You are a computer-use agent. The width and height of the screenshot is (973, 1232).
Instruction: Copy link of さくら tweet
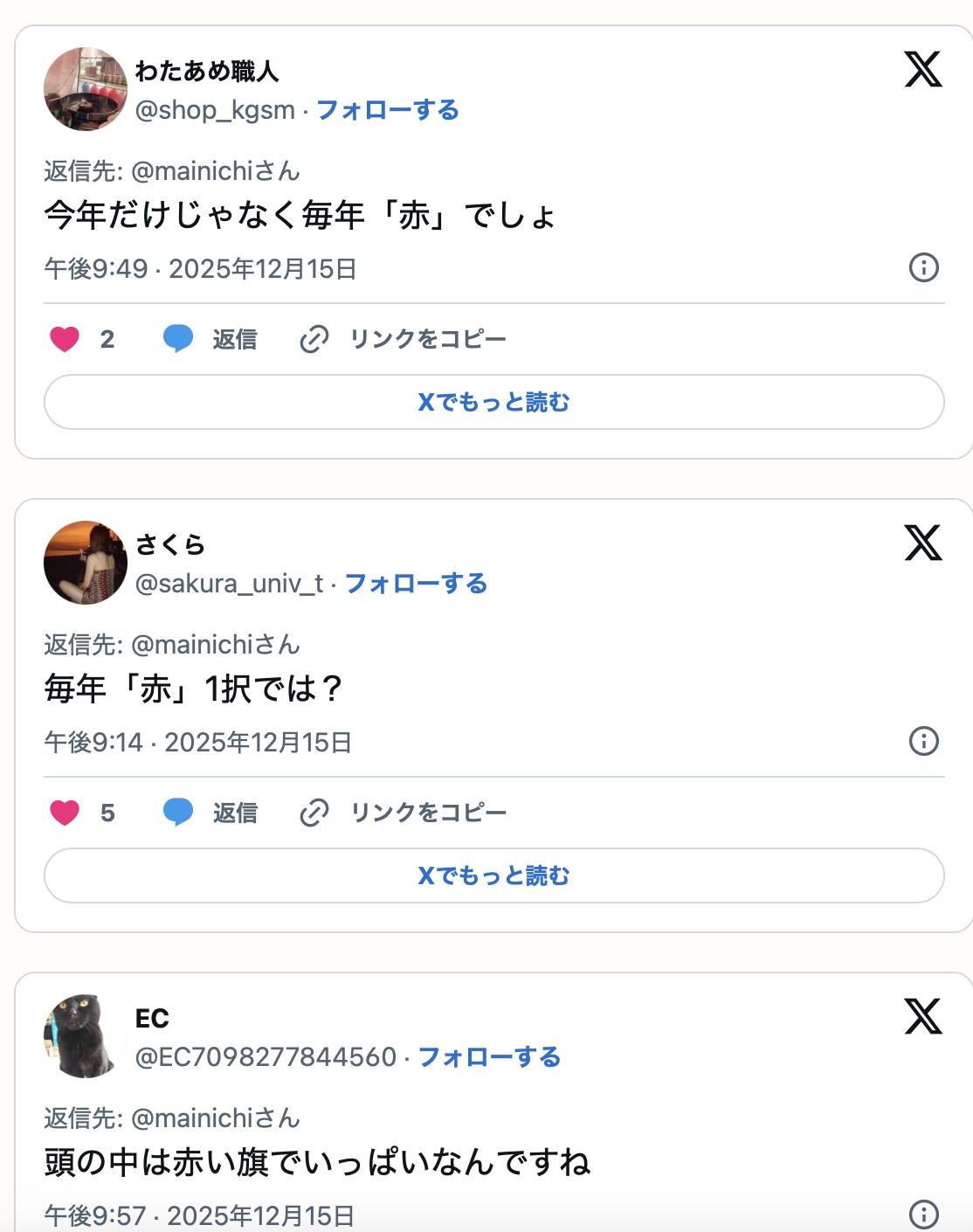[404, 813]
